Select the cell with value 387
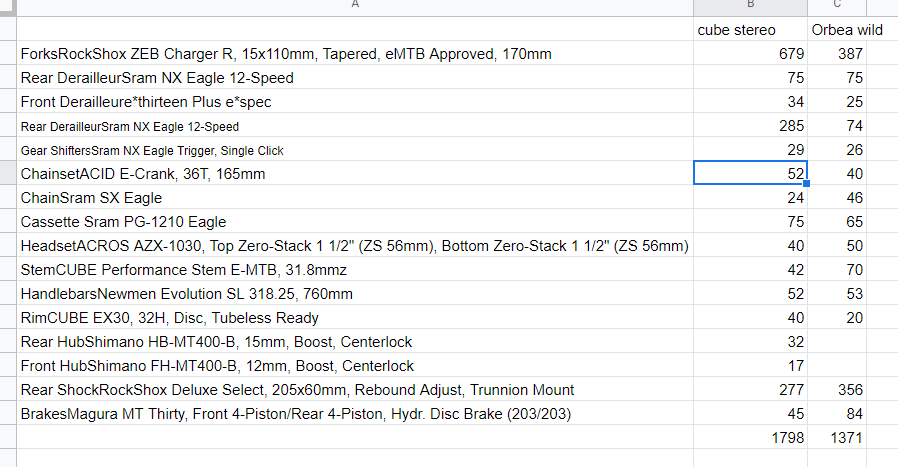This screenshot has height=467, width=898. (x=837, y=53)
